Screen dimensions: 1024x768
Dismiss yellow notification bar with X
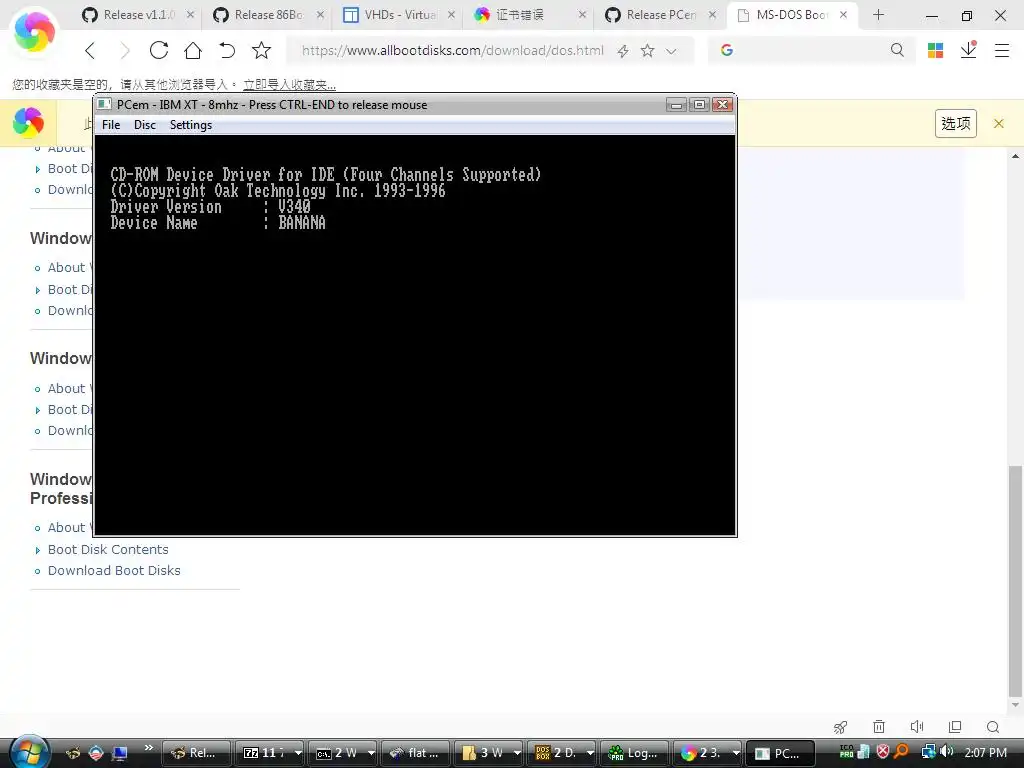pyautogui.click(x=999, y=123)
